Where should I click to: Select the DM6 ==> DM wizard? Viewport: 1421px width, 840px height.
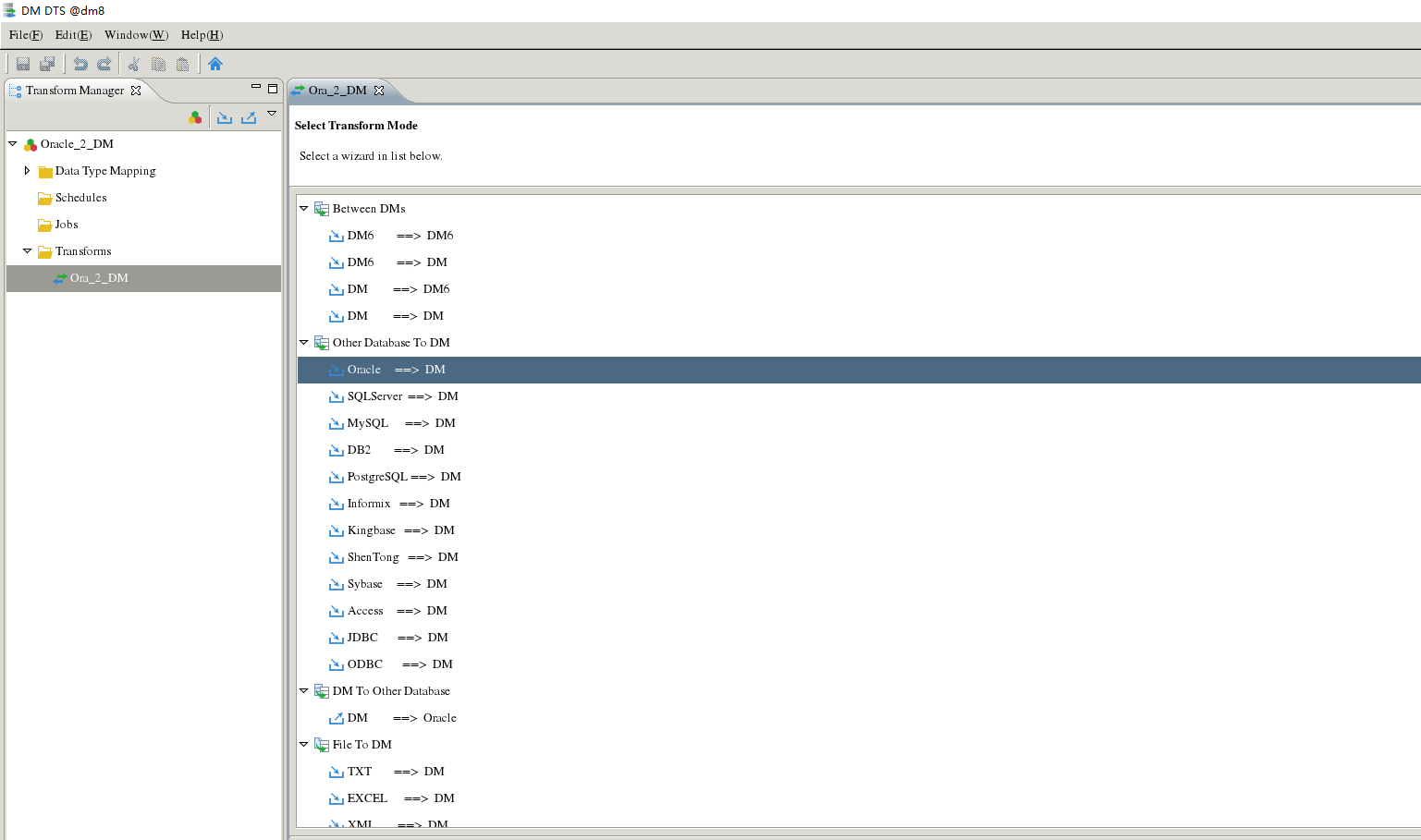pyautogui.click(x=398, y=262)
